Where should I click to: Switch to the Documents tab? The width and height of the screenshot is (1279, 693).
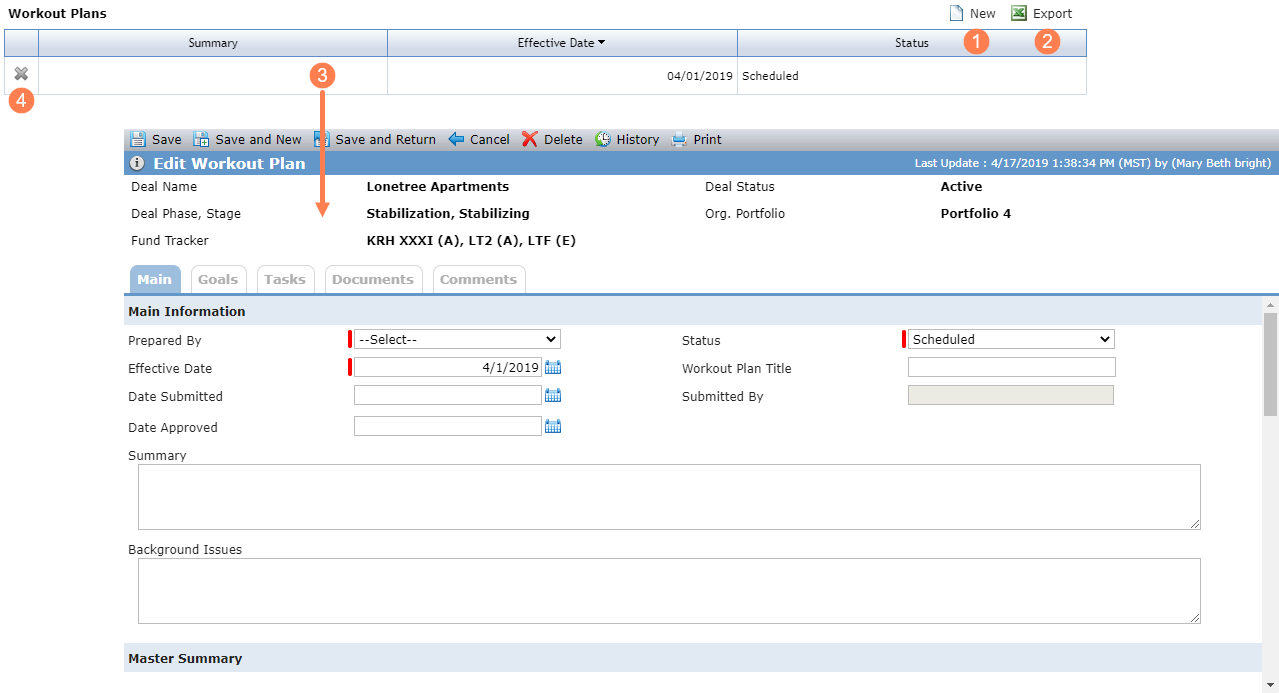pos(373,279)
